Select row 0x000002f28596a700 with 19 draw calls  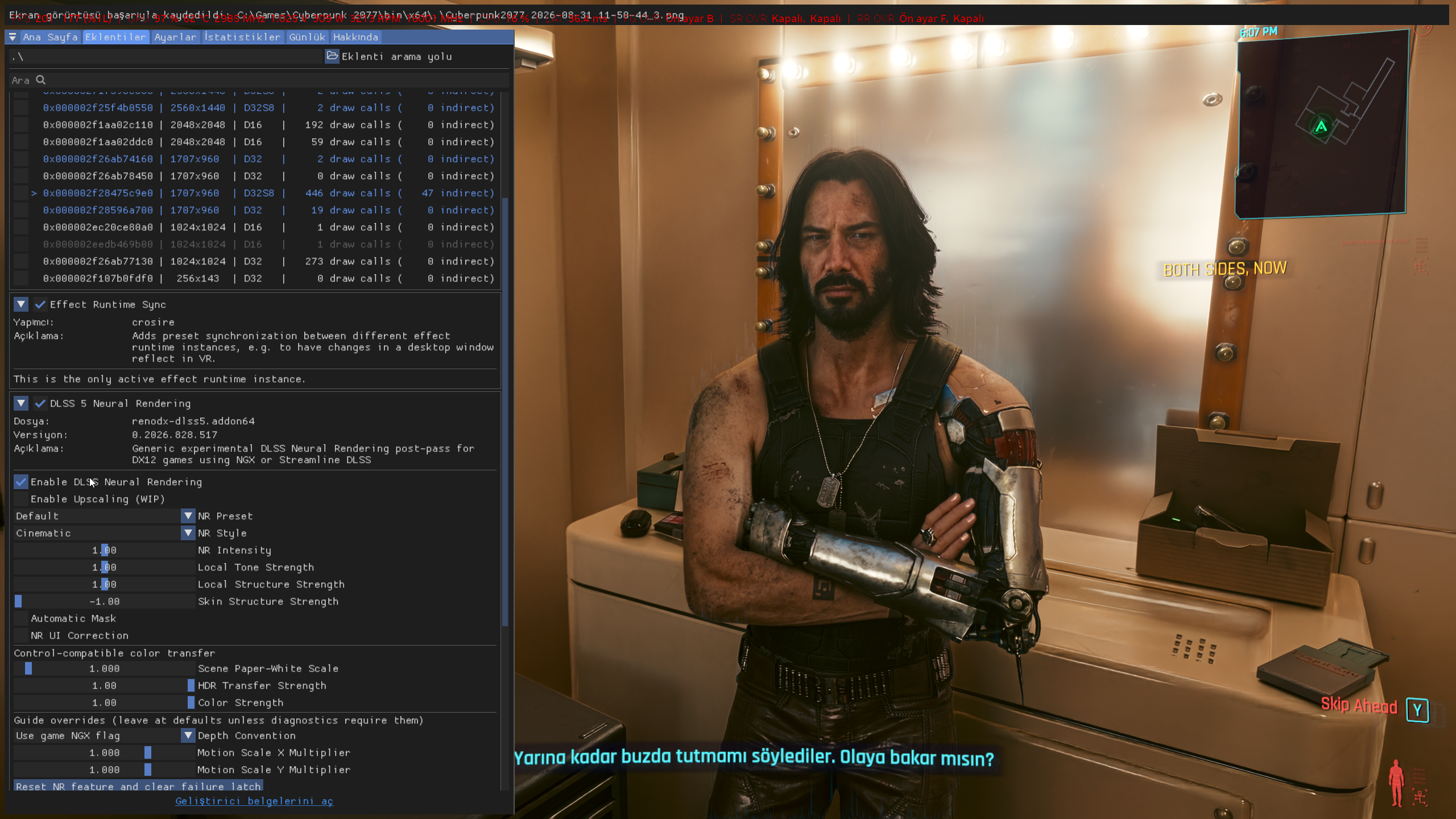click(268, 210)
